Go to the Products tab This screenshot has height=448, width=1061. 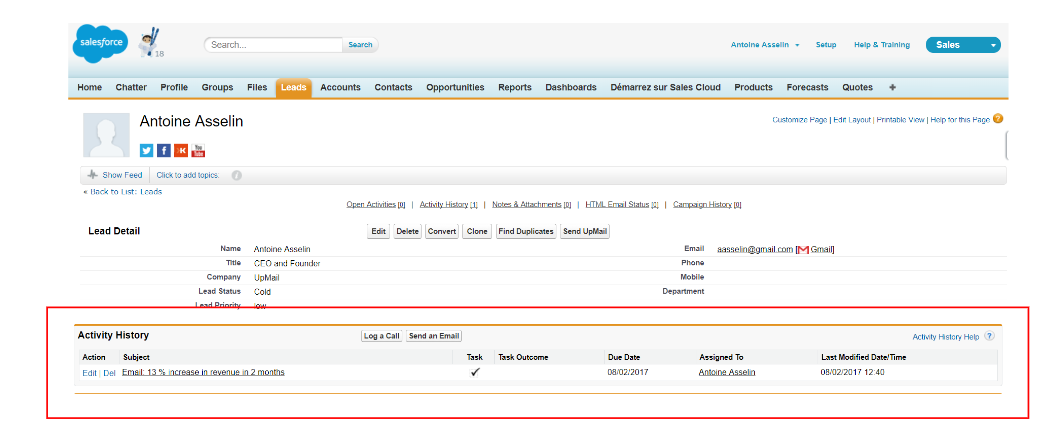click(753, 87)
